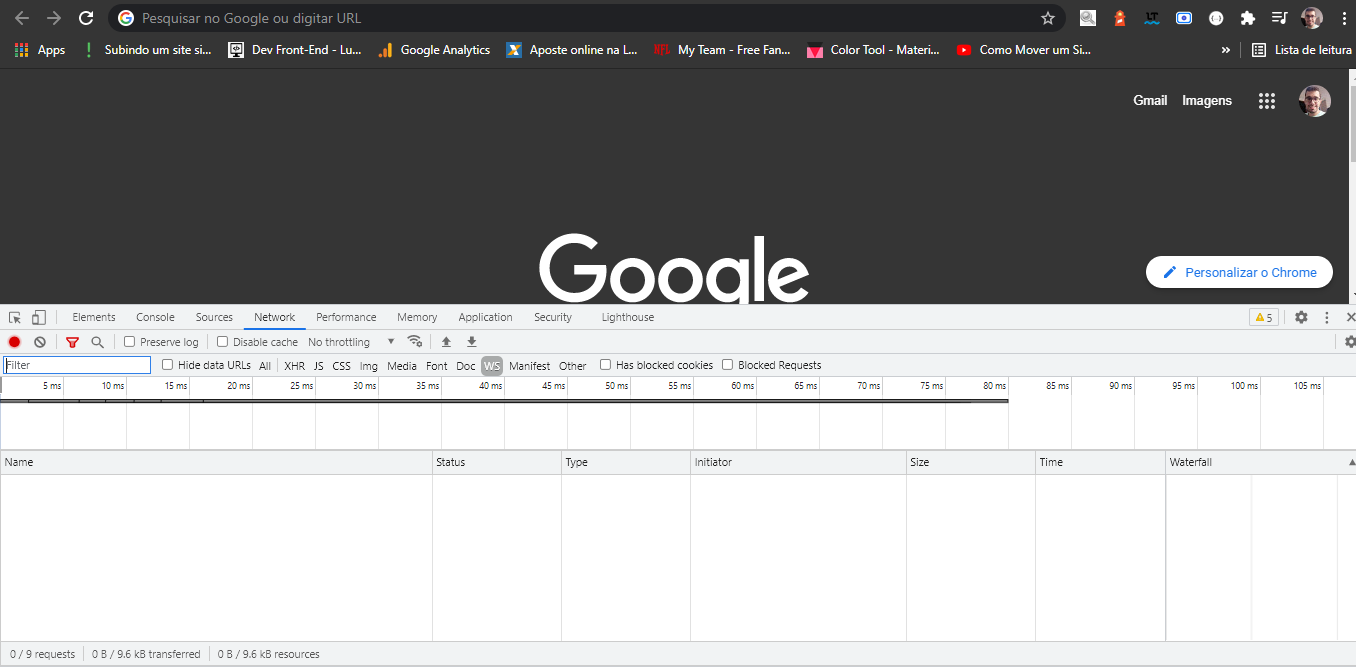The height and width of the screenshot is (667, 1356).
Task: Select the XHR filter type
Action: 294,366
